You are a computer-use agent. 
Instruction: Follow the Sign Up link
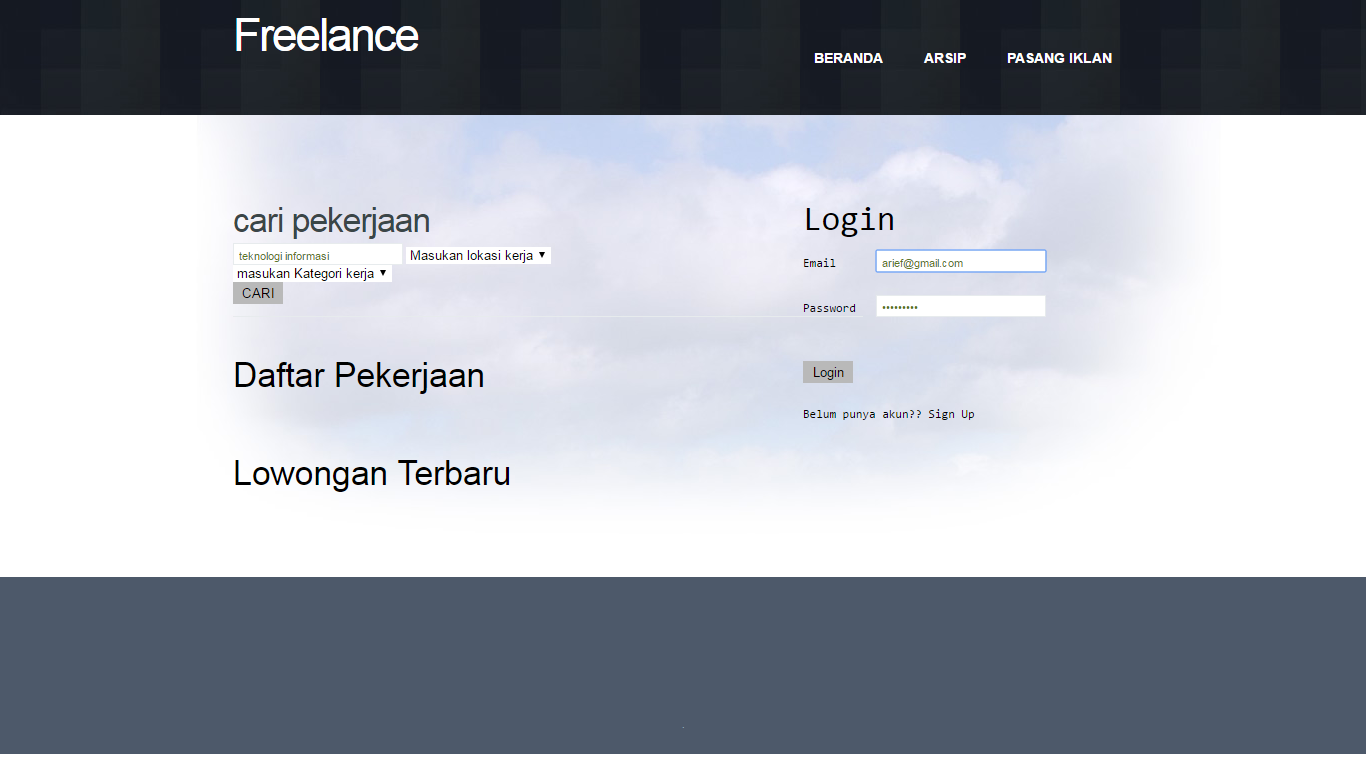pyautogui.click(x=951, y=414)
